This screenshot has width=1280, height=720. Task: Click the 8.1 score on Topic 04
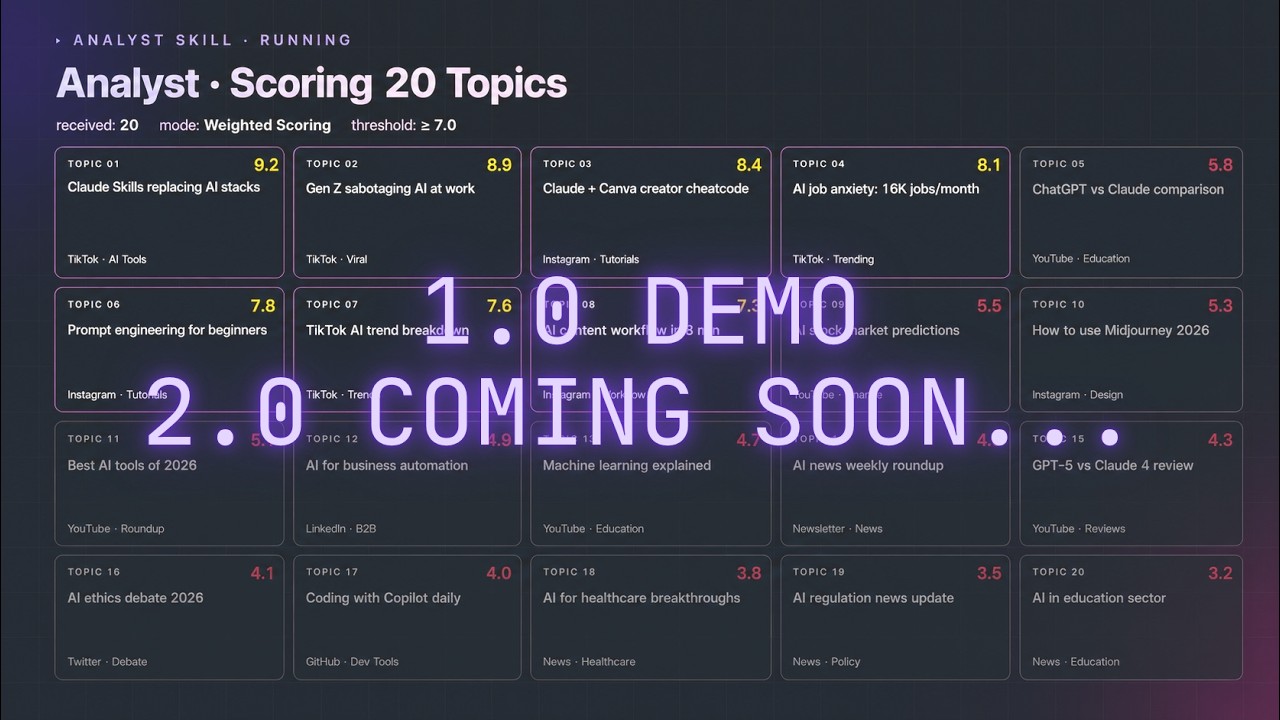coord(989,165)
